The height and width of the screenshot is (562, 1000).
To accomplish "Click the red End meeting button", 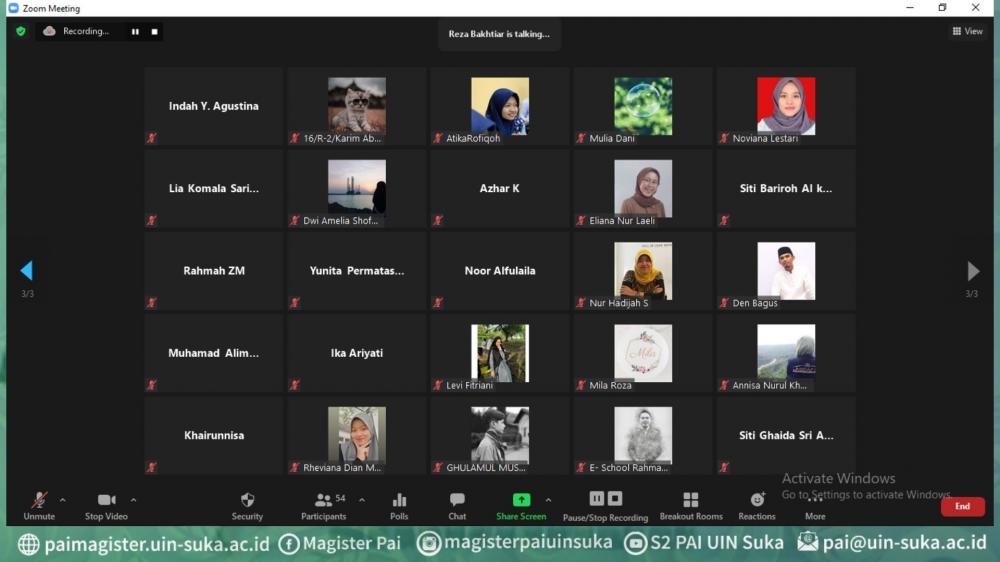I will point(962,506).
